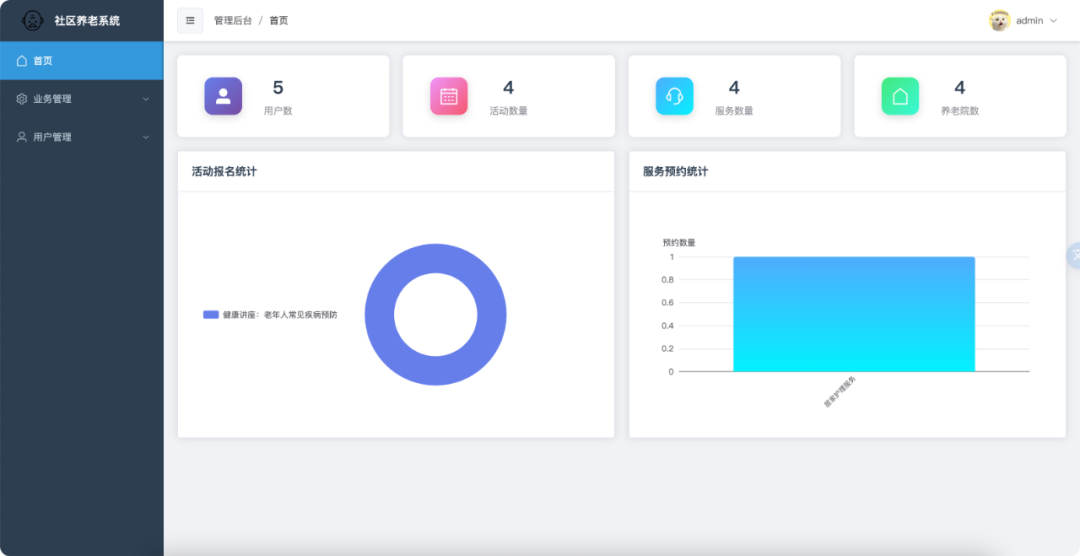1080x556 pixels.
Task: Click the translate bubble at right edge
Action: [1074, 256]
